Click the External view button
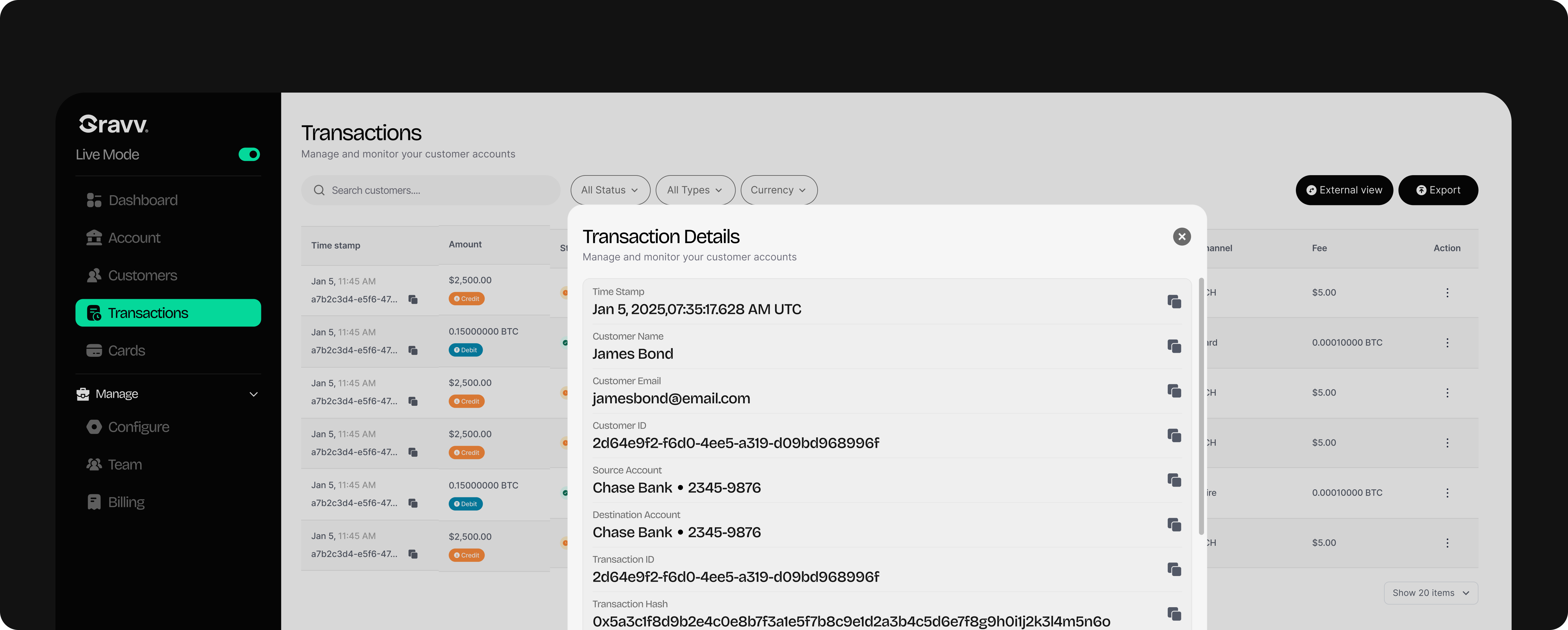The height and width of the screenshot is (630, 1568). pyautogui.click(x=1344, y=190)
